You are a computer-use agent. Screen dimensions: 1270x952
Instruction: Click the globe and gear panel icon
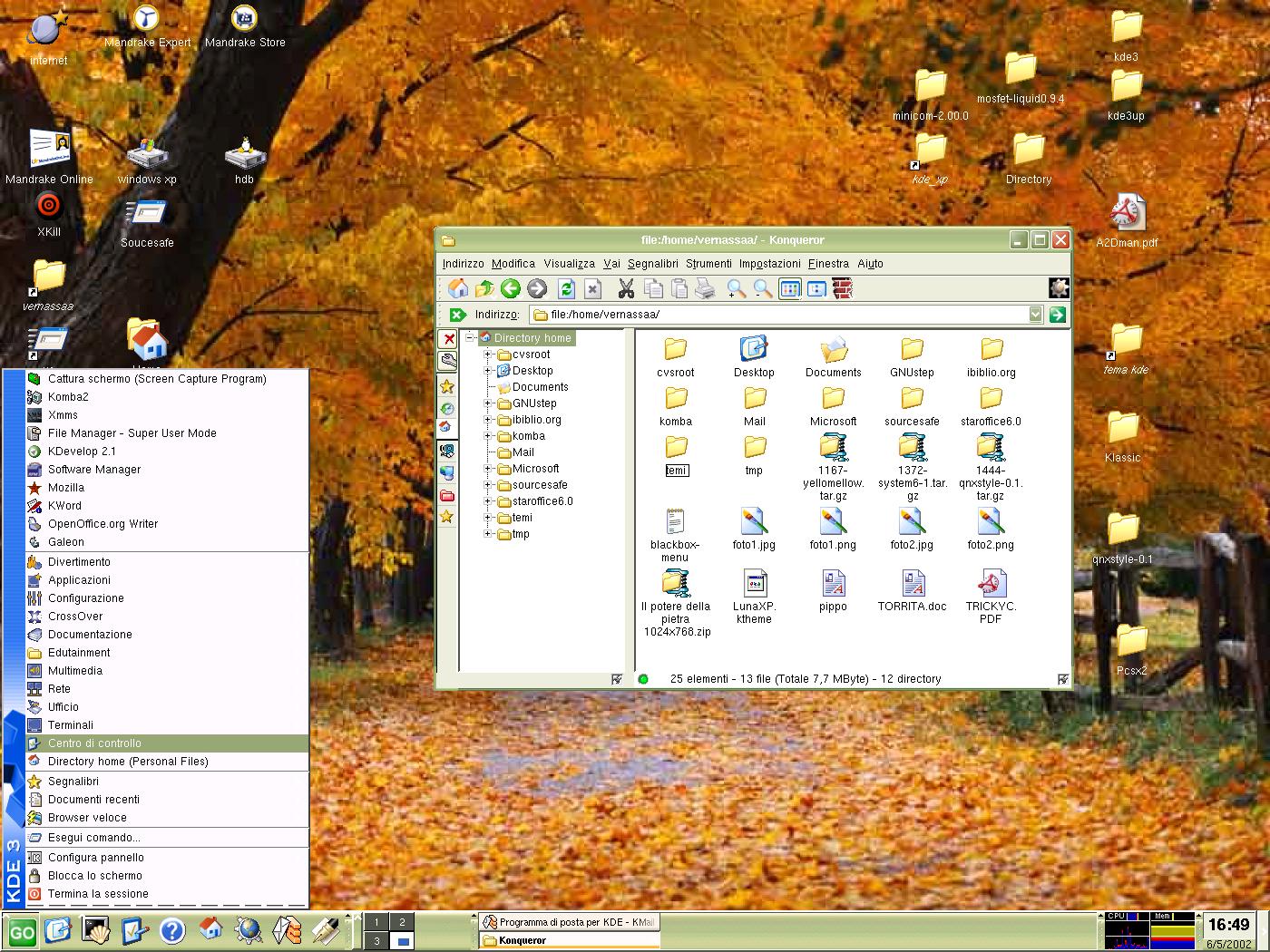pos(248,930)
